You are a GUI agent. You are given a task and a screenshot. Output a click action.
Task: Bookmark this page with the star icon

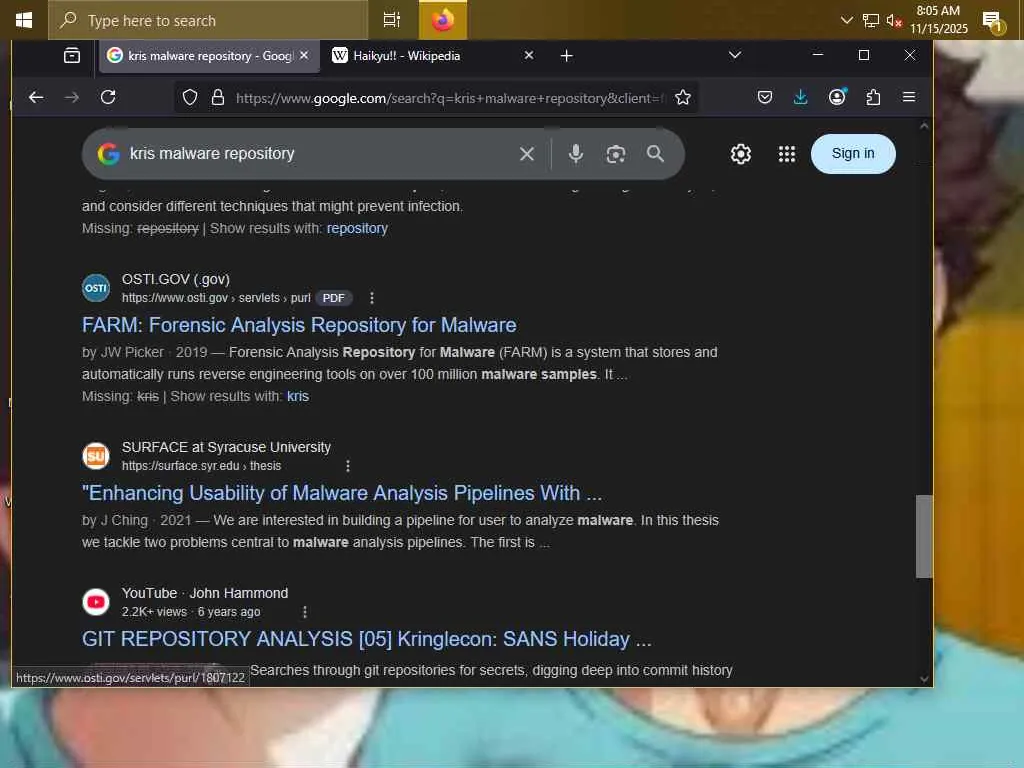point(683,97)
